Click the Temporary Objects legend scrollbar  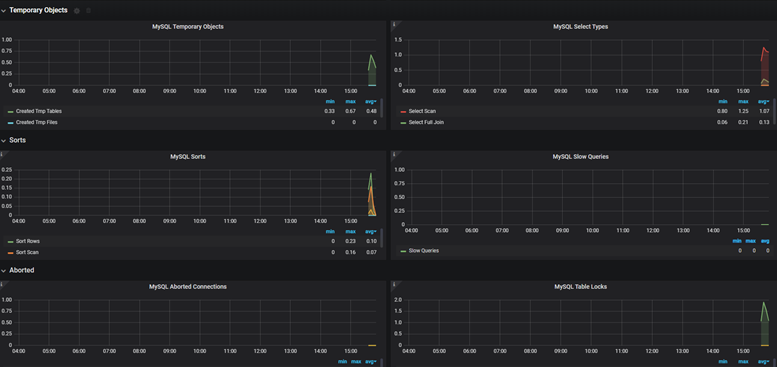(x=381, y=107)
